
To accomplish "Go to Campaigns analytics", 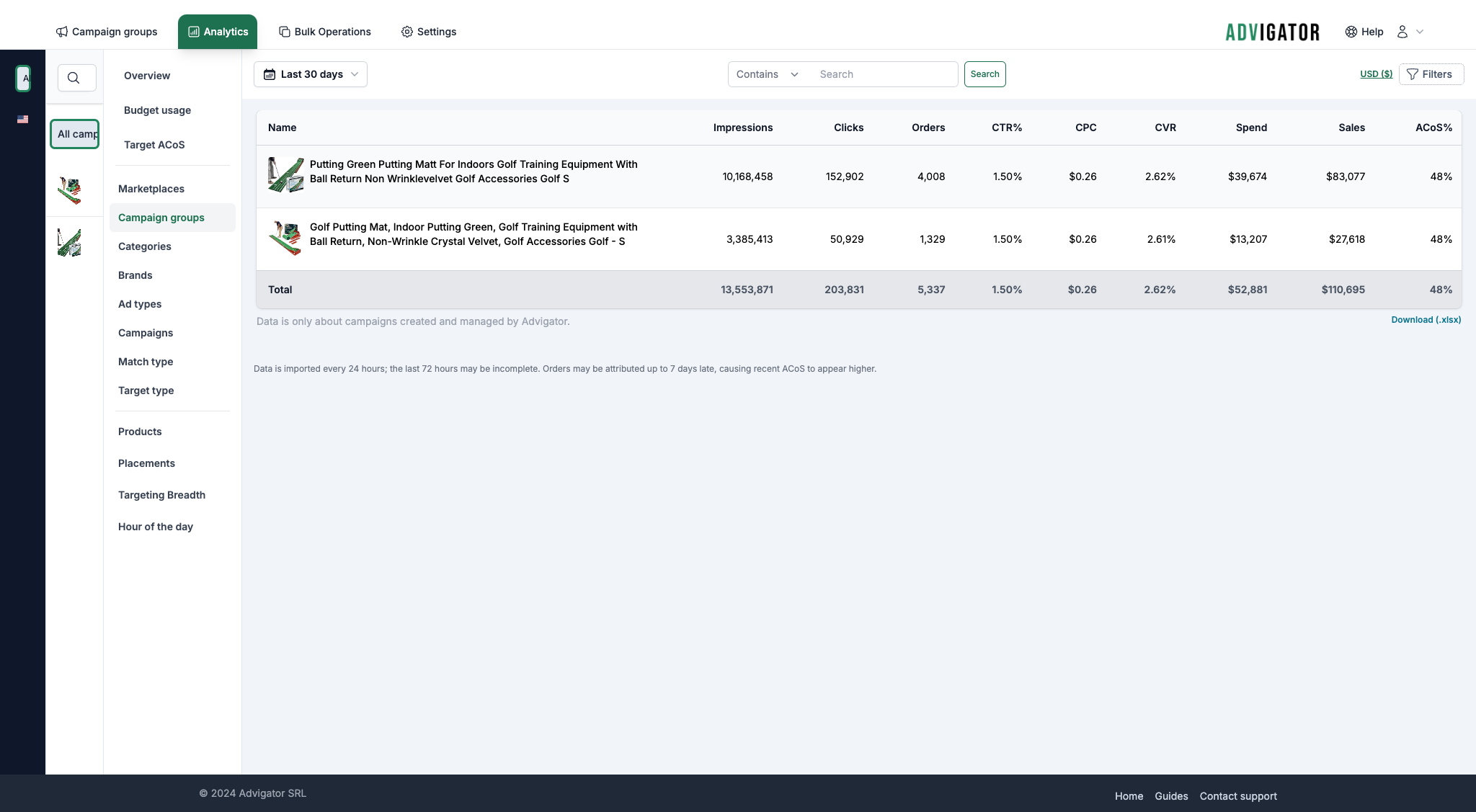I will (x=146, y=333).
